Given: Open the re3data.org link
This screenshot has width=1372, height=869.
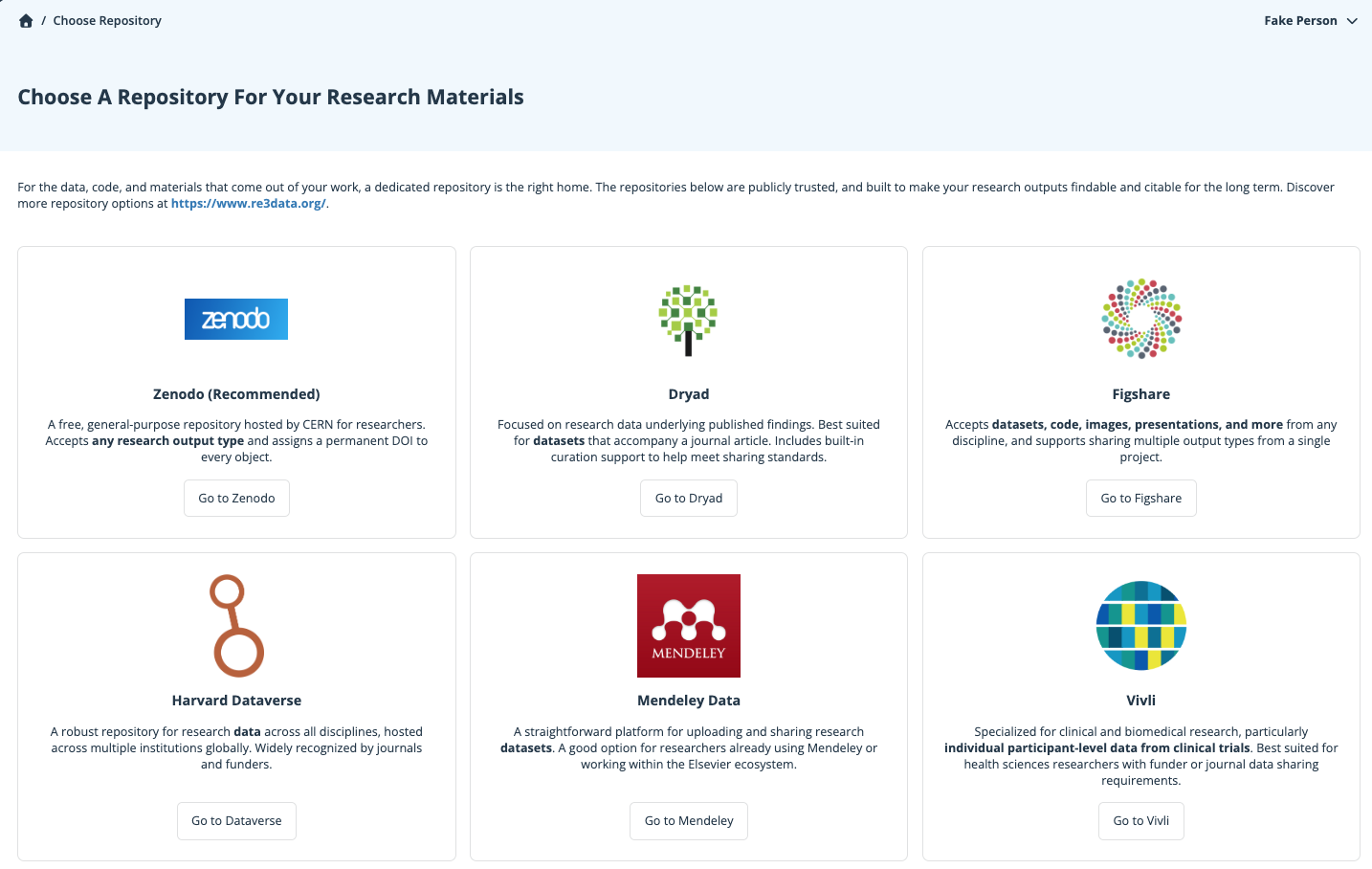Looking at the screenshot, I should tap(249, 204).
